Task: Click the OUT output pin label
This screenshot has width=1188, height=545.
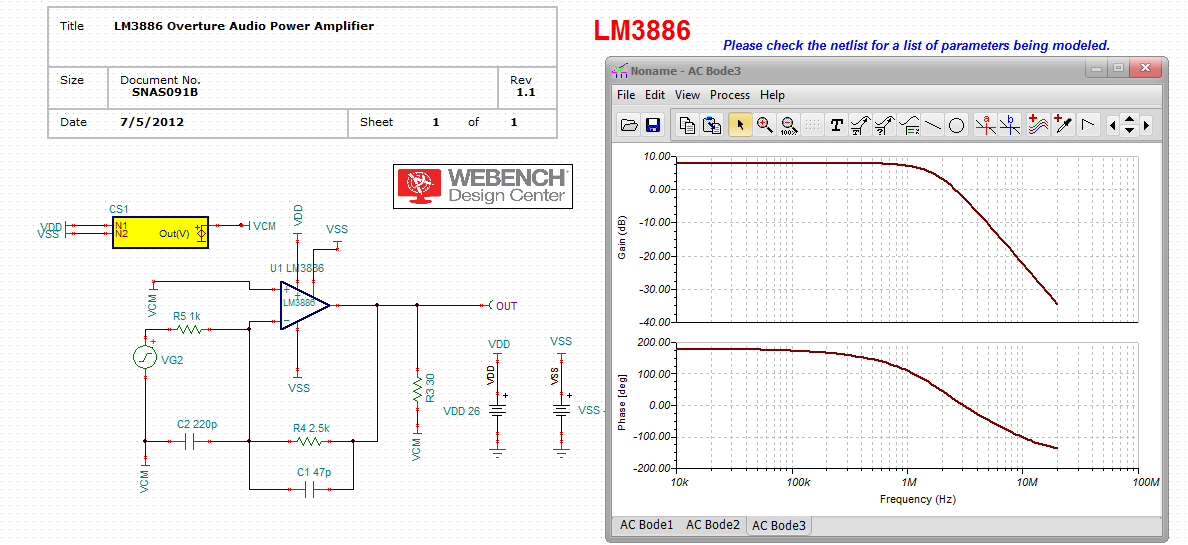Action: pos(506,306)
